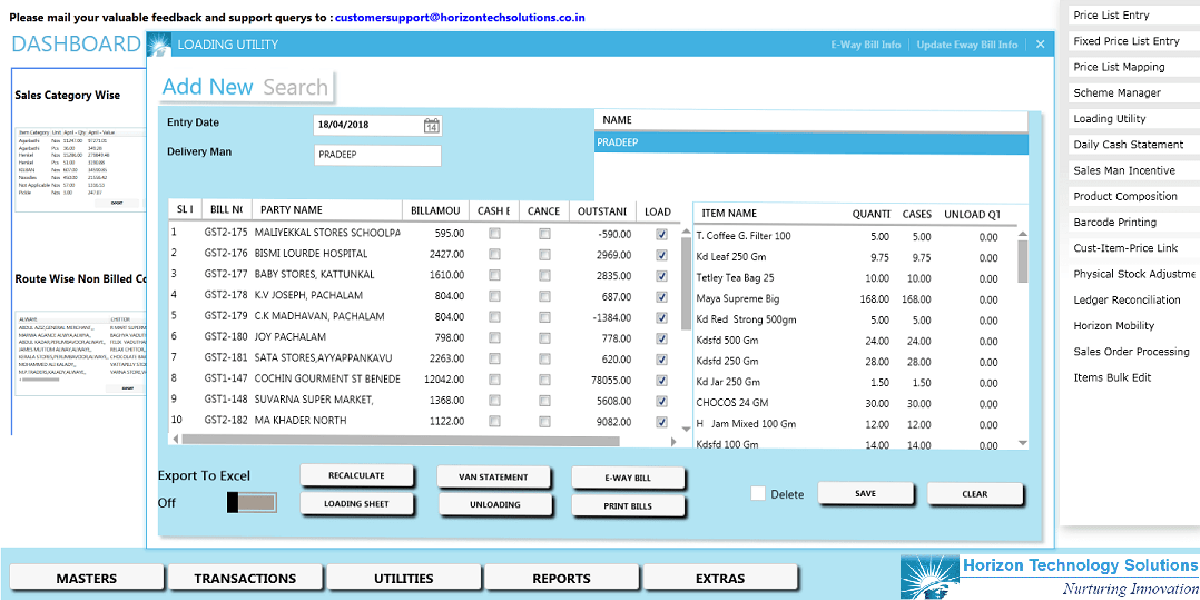Image resolution: width=1200 pixels, height=600 pixels.
Task: Check the CASH box for BISMI LOURDE HOSPITAL row
Action: 494,254
